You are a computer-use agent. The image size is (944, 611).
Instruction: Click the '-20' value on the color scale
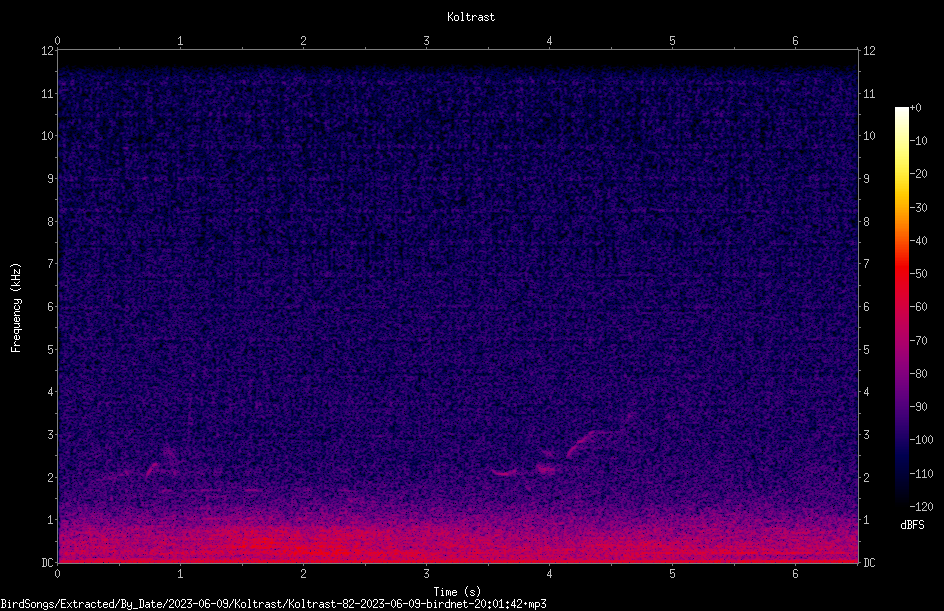[x=918, y=174]
